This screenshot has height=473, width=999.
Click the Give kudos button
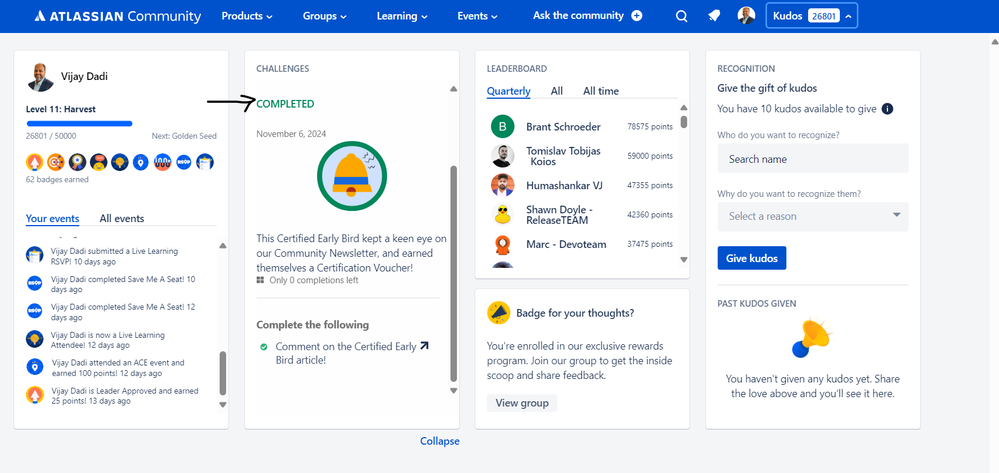click(752, 258)
